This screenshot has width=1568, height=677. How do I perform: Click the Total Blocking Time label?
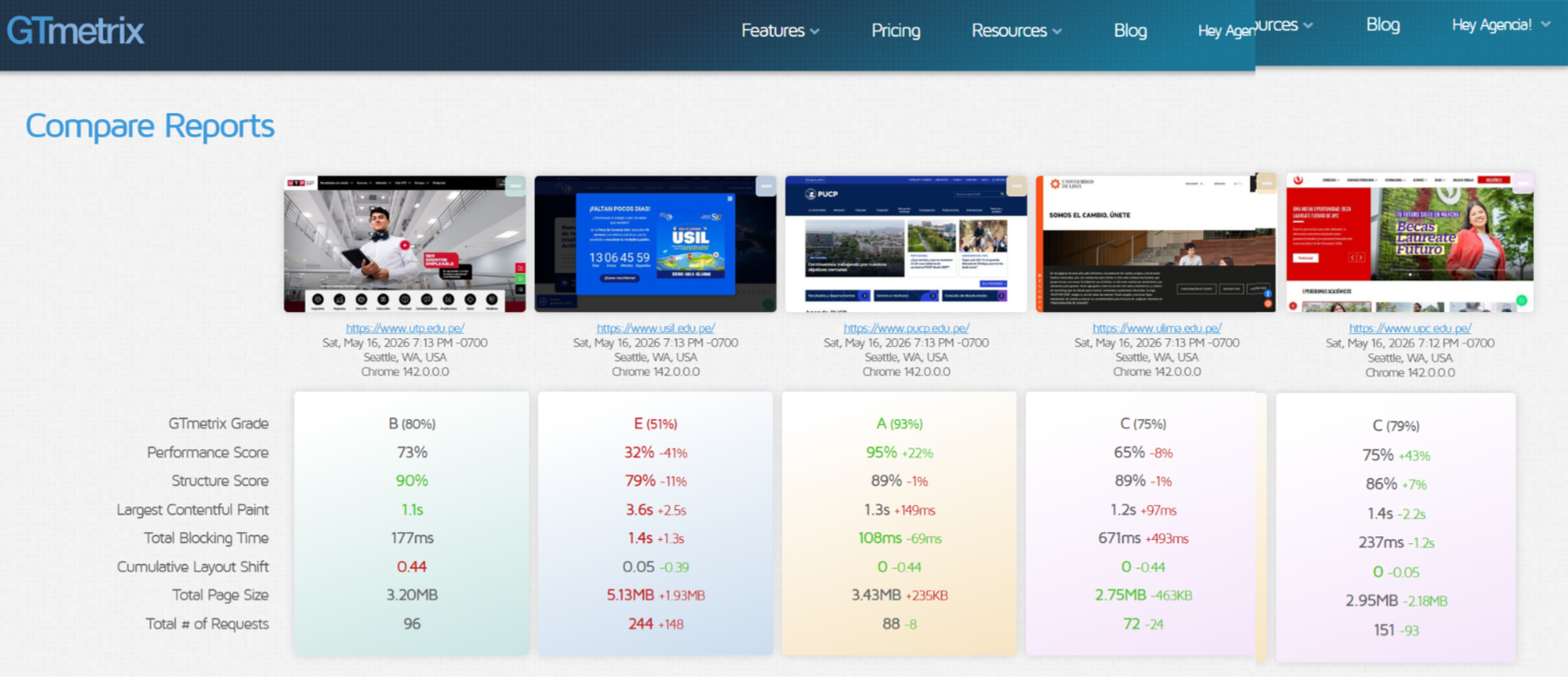pyautogui.click(x=206, y=538)
